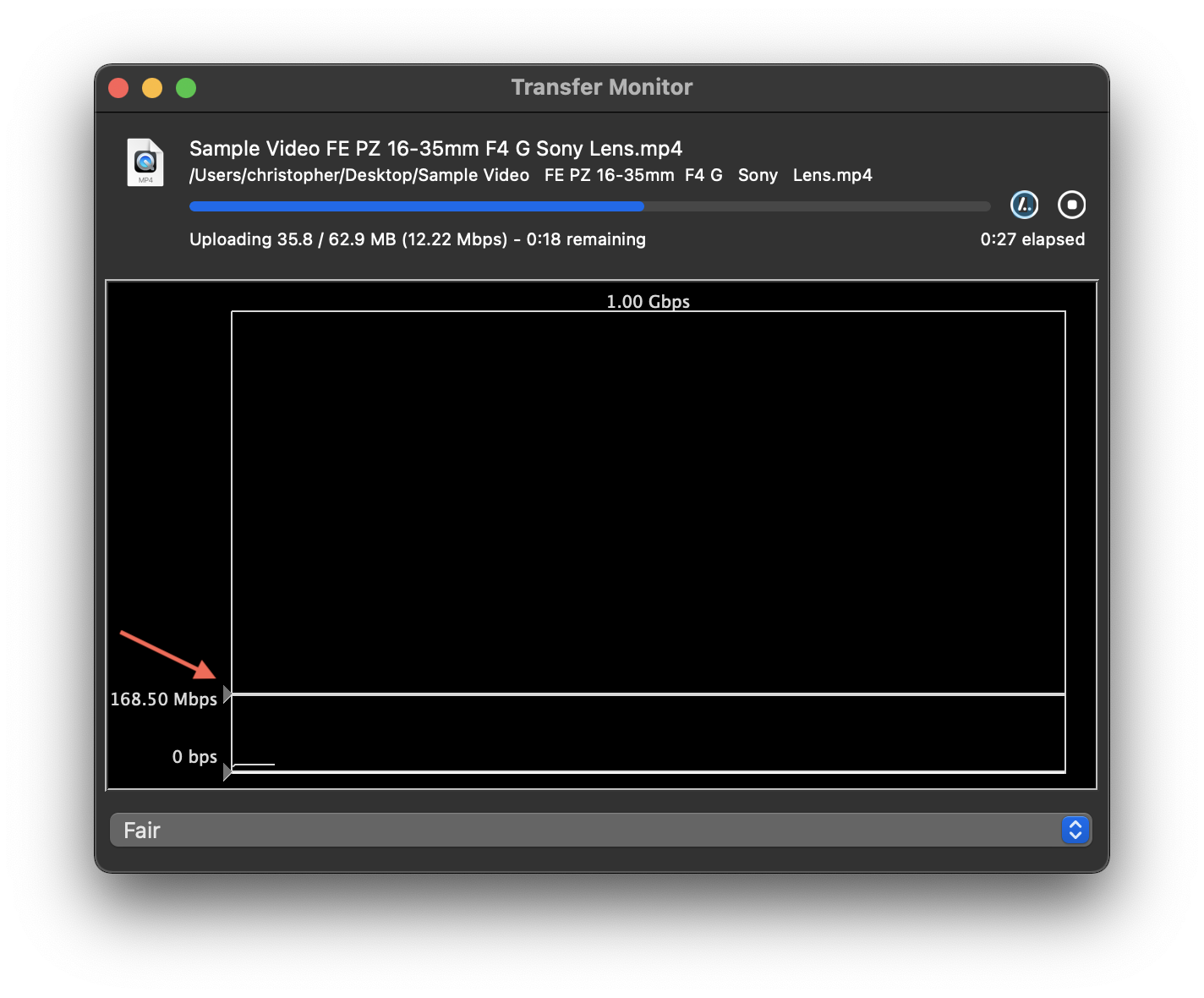Close the Transfer Monitor window
Viewport: 1204px width, 998px height.
(118, 88)
